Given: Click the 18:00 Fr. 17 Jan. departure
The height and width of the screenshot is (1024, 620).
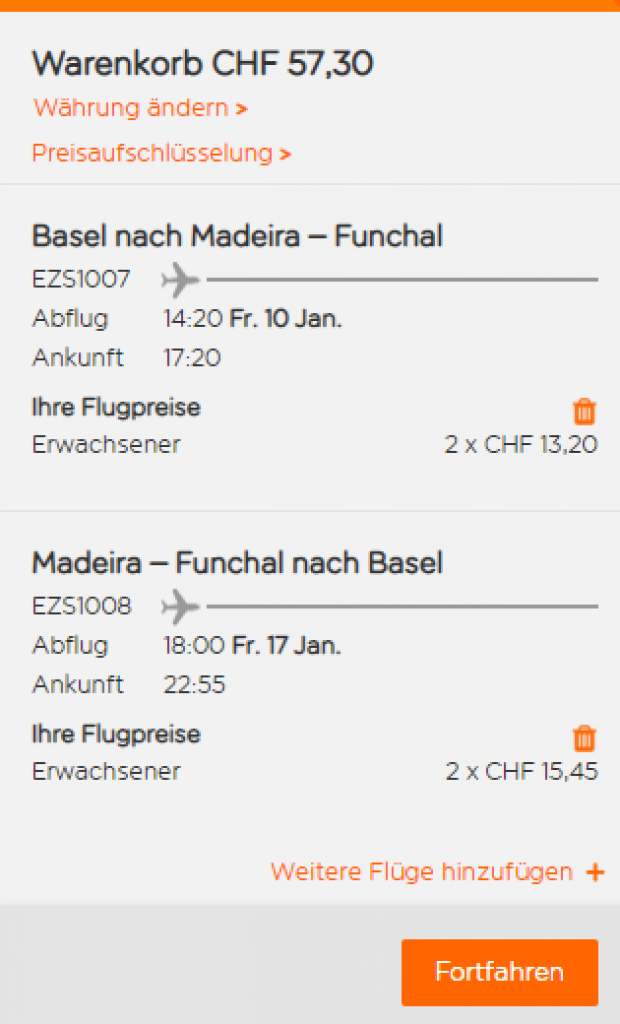Looking at the screenshot, I should pyautogui.click(x=252, y=646).
